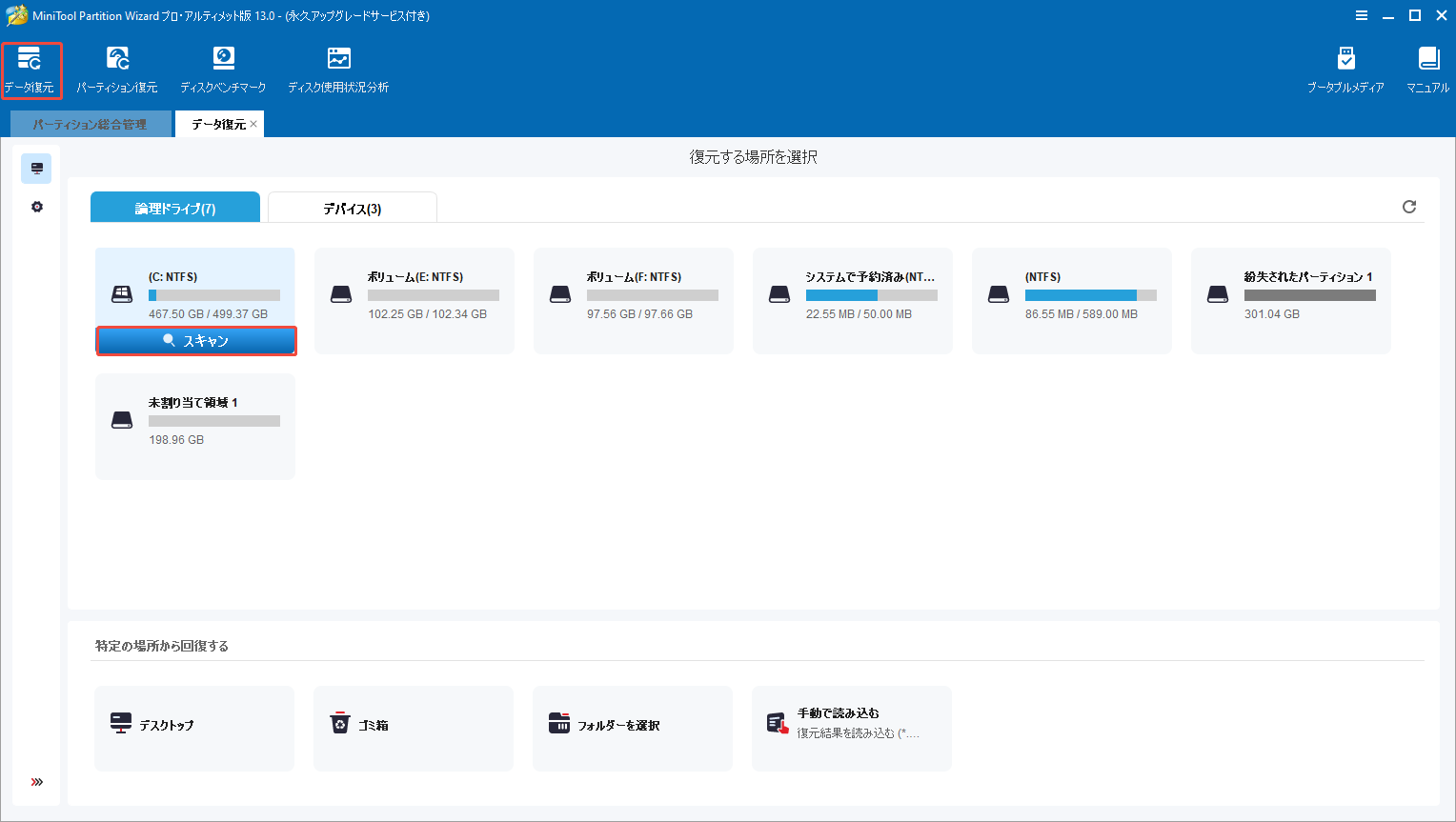Image resolution: width=1456 pixels, height=822 pixels.
Task: Launch ディスクベンチマーク from the toolbar
Action: click(x=223, y=69)
